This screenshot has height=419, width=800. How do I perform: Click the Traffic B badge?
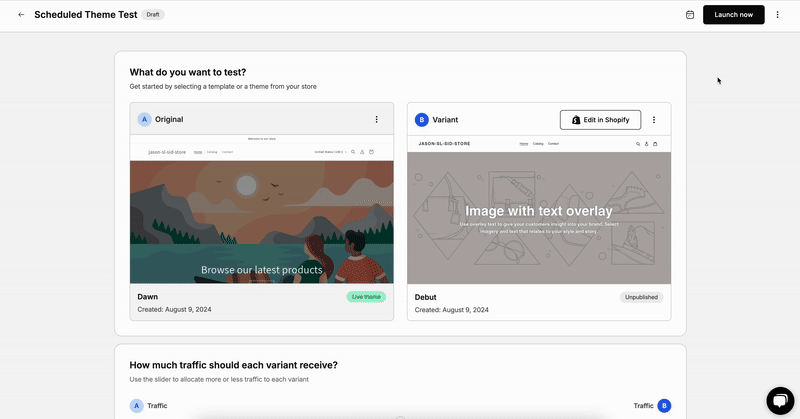[664, 405]
